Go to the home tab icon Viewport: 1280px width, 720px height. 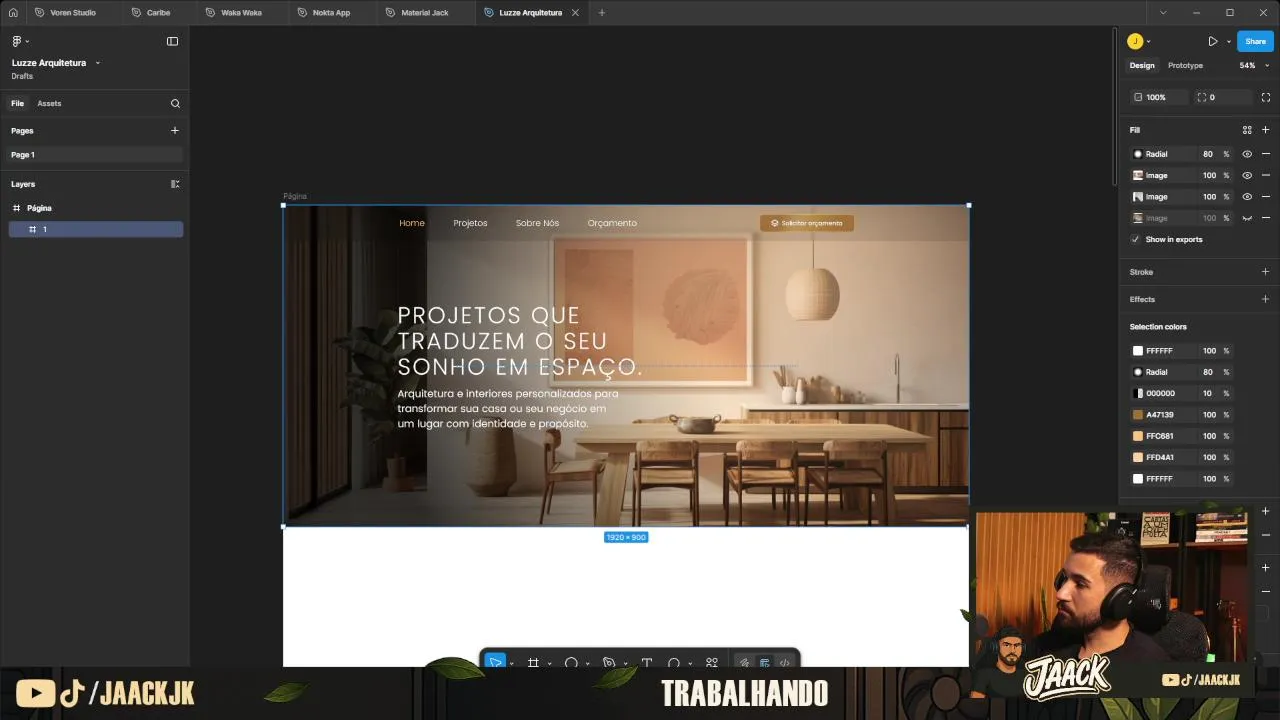[x=13, y=13]
